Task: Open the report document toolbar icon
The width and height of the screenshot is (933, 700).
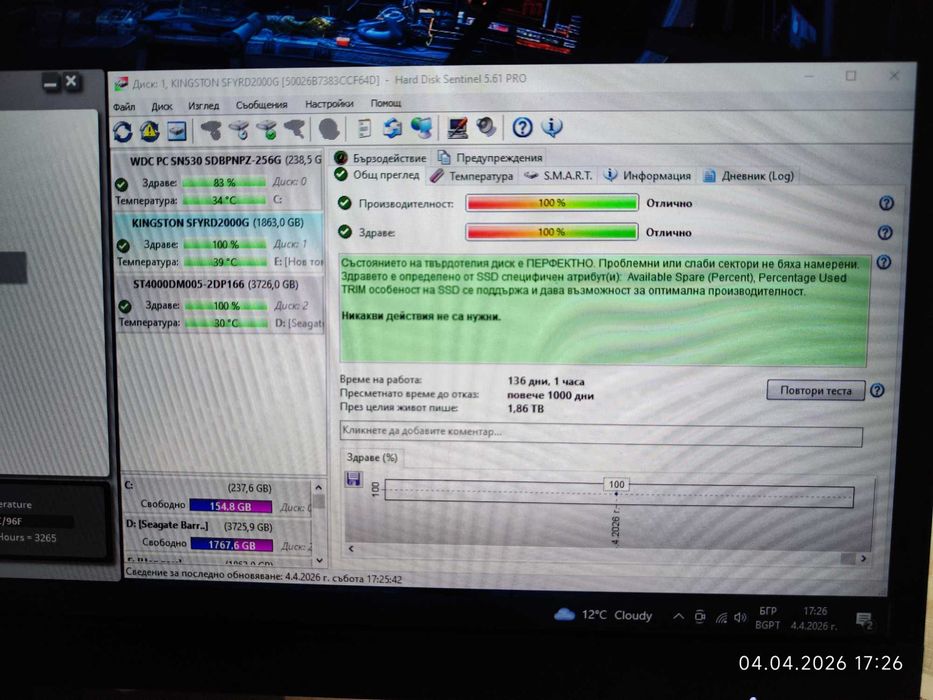Action: (x=364, y=128)
